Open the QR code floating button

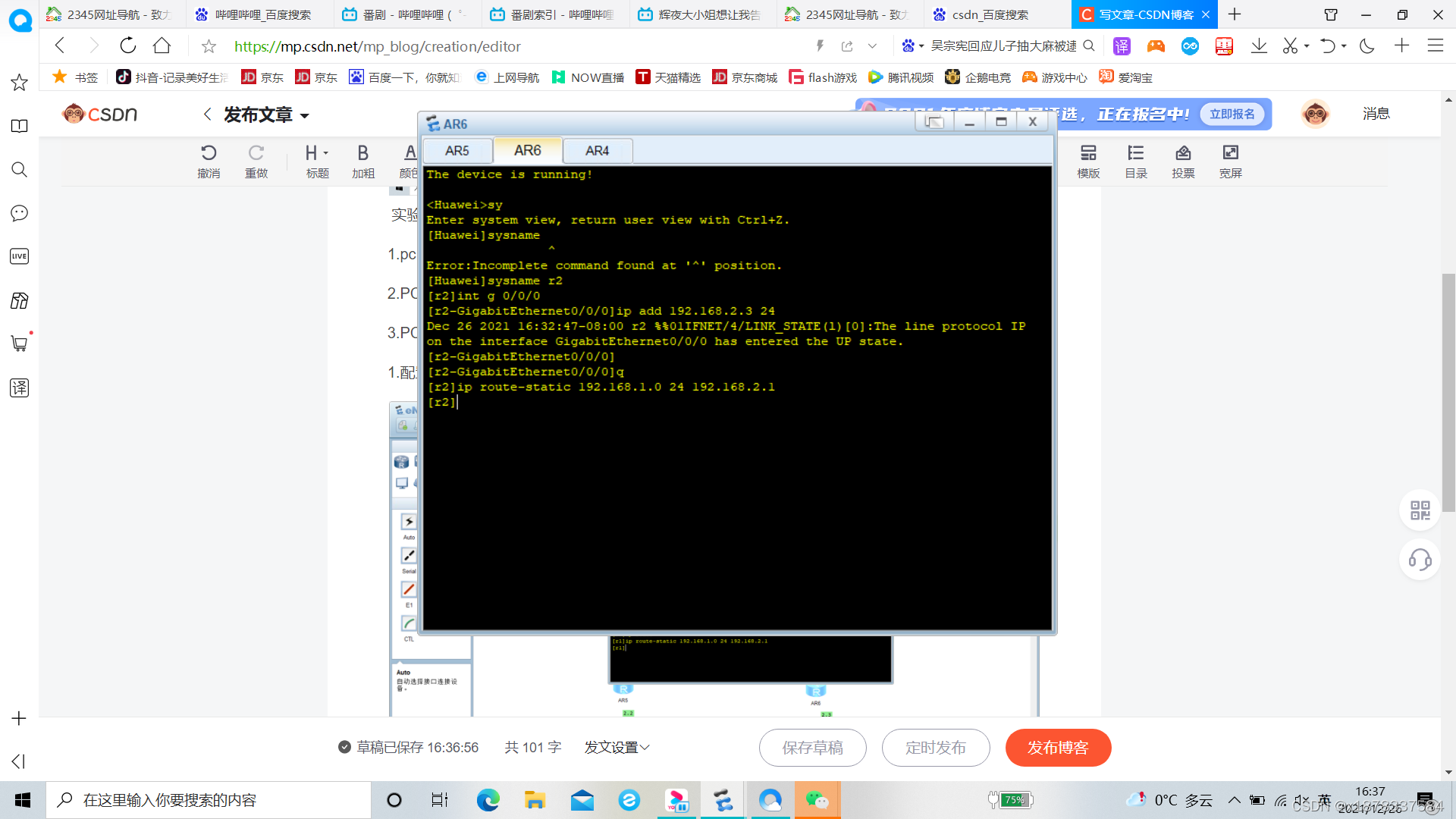1420,510
